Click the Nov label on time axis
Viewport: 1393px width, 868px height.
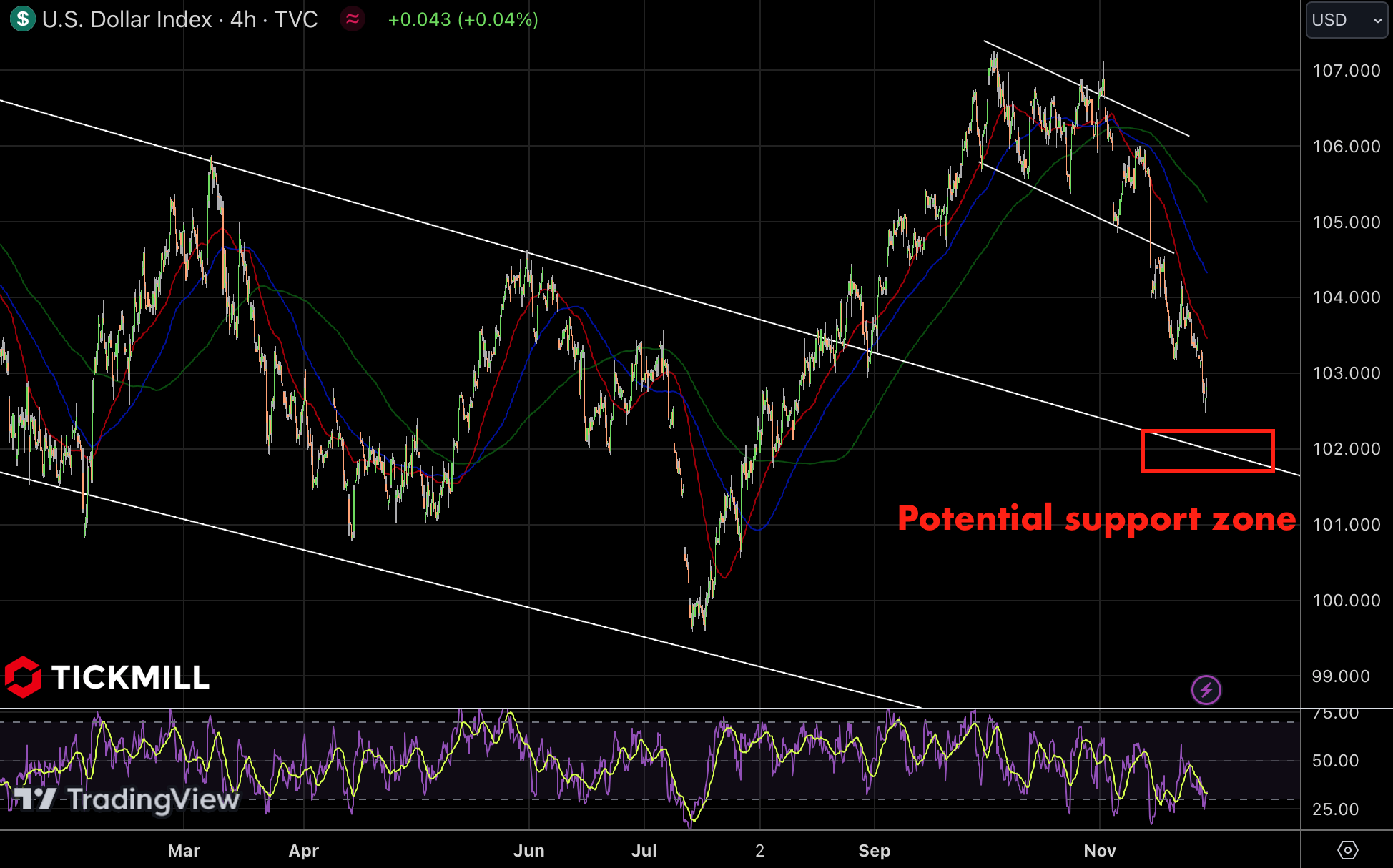tap(1099, 850)
